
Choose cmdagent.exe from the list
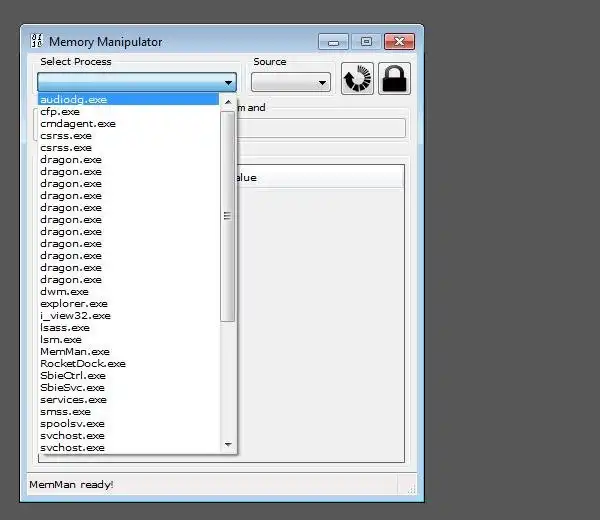coord(128,124)
